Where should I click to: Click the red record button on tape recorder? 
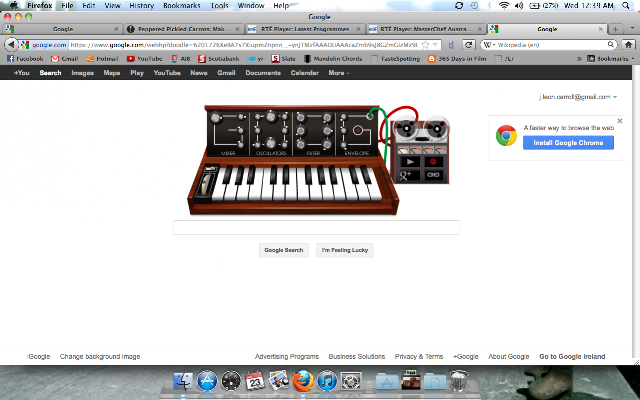click(x=433, y=162)
